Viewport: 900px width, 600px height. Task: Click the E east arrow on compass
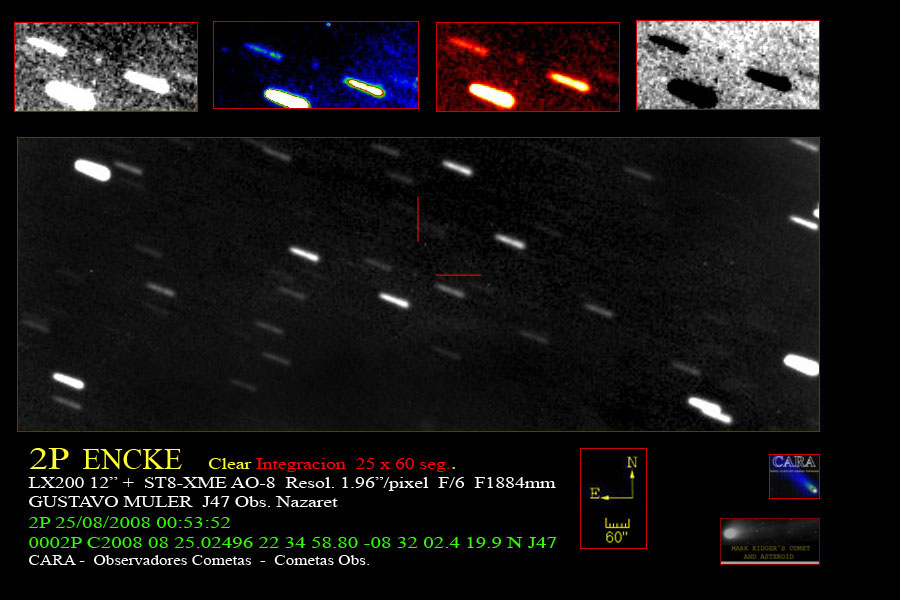(x=598, y=494)
